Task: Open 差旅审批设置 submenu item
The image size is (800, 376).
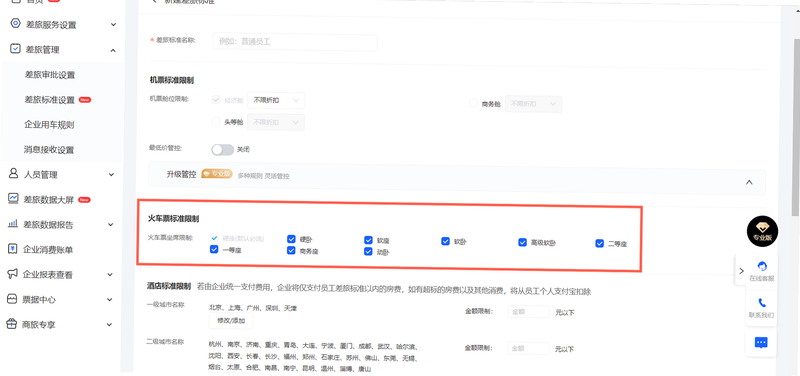Action: coord(50,74)
